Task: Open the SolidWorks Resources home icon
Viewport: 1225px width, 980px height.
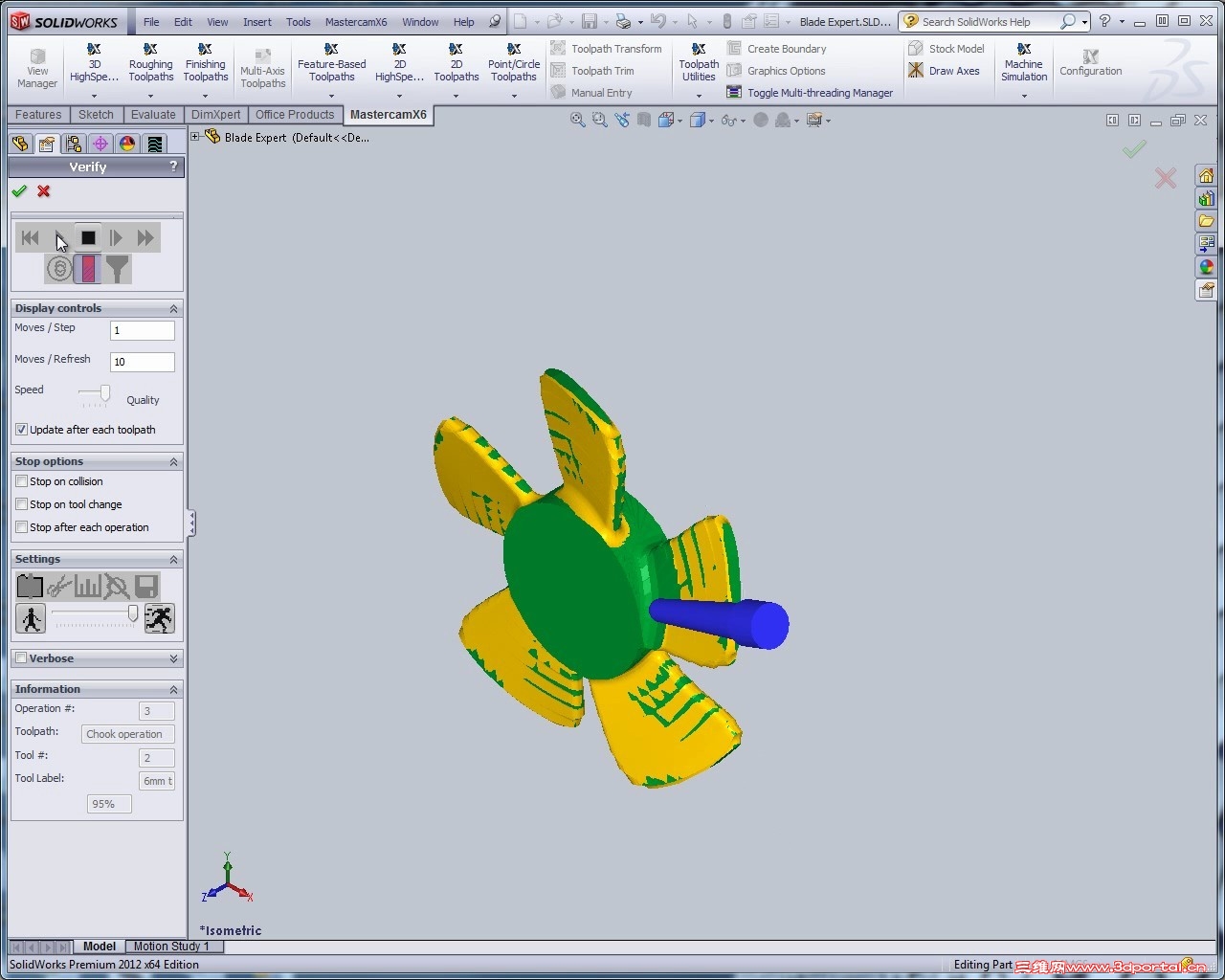Action: [x=1206, y=176]
